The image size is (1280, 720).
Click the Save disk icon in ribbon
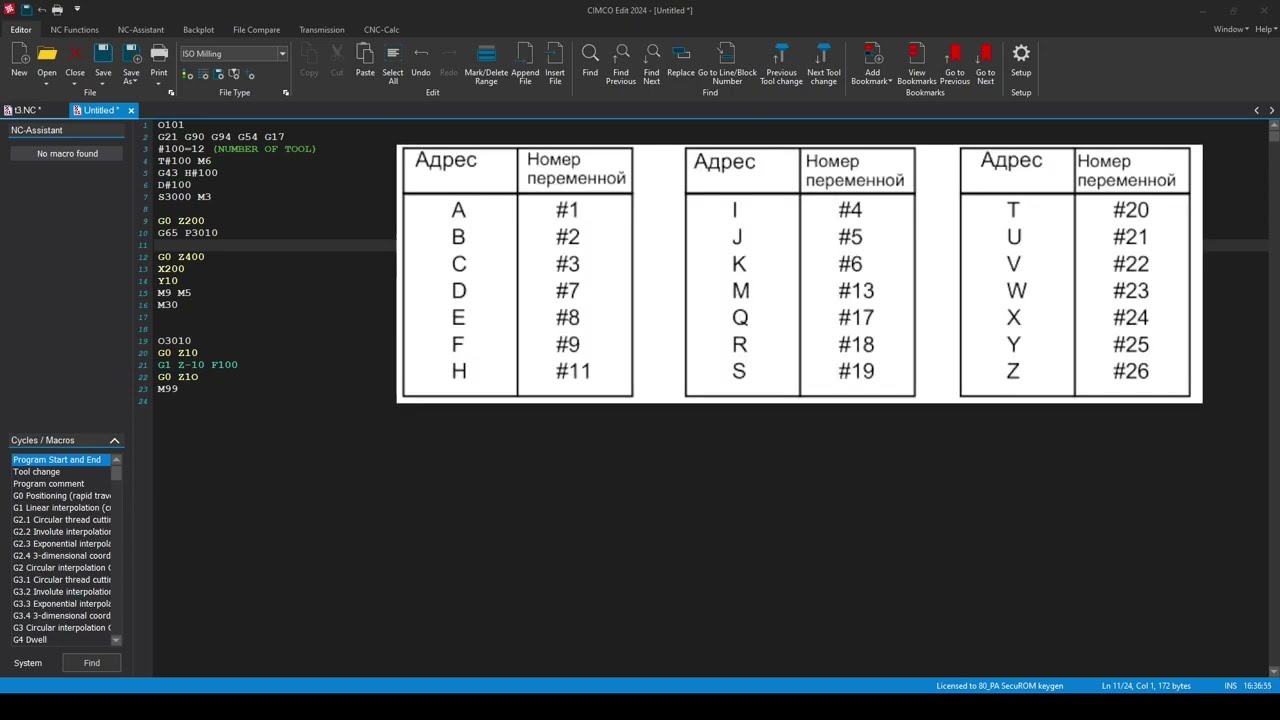pos(103,54)
